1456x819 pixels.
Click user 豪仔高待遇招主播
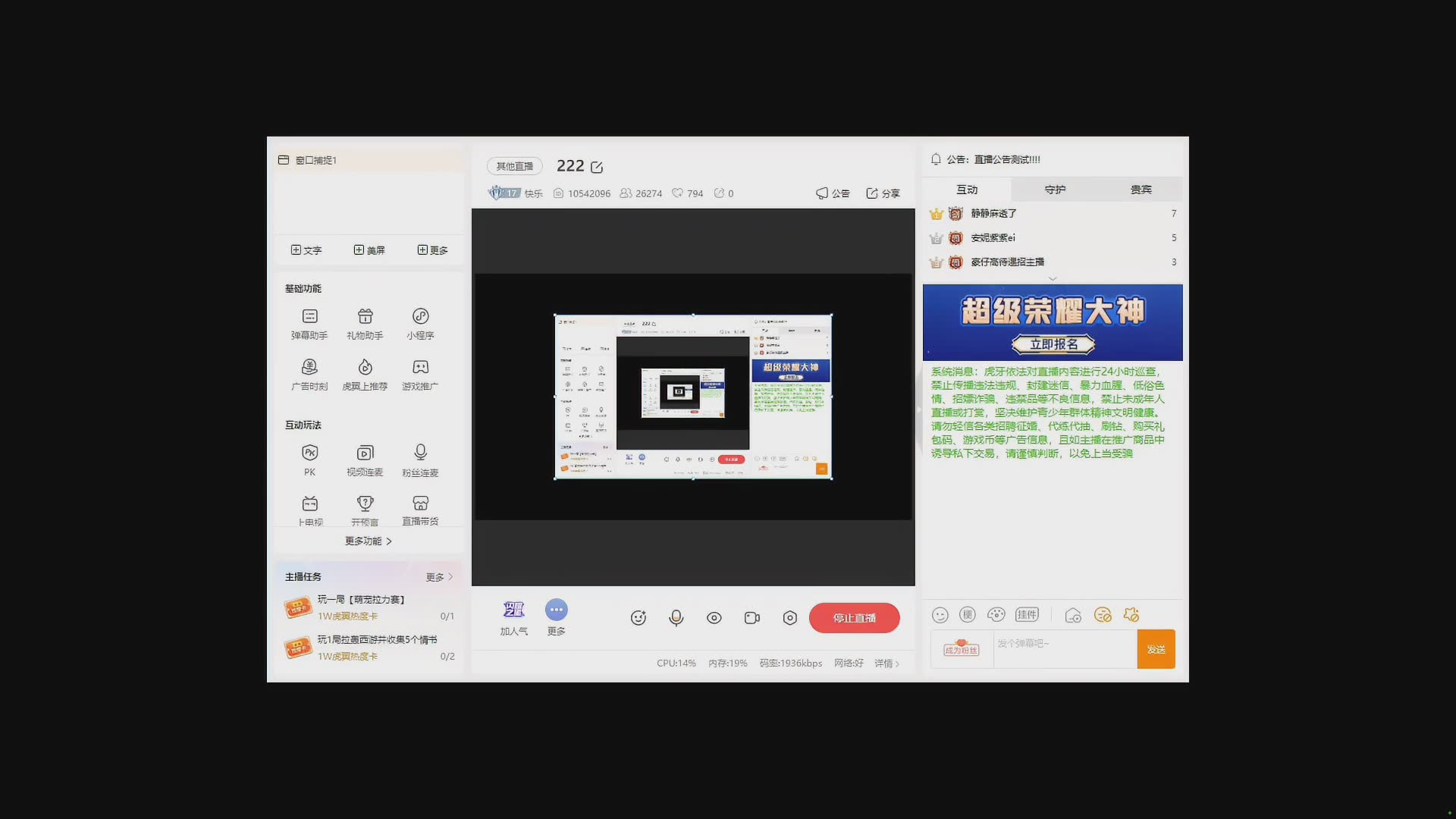[1007, 262]
